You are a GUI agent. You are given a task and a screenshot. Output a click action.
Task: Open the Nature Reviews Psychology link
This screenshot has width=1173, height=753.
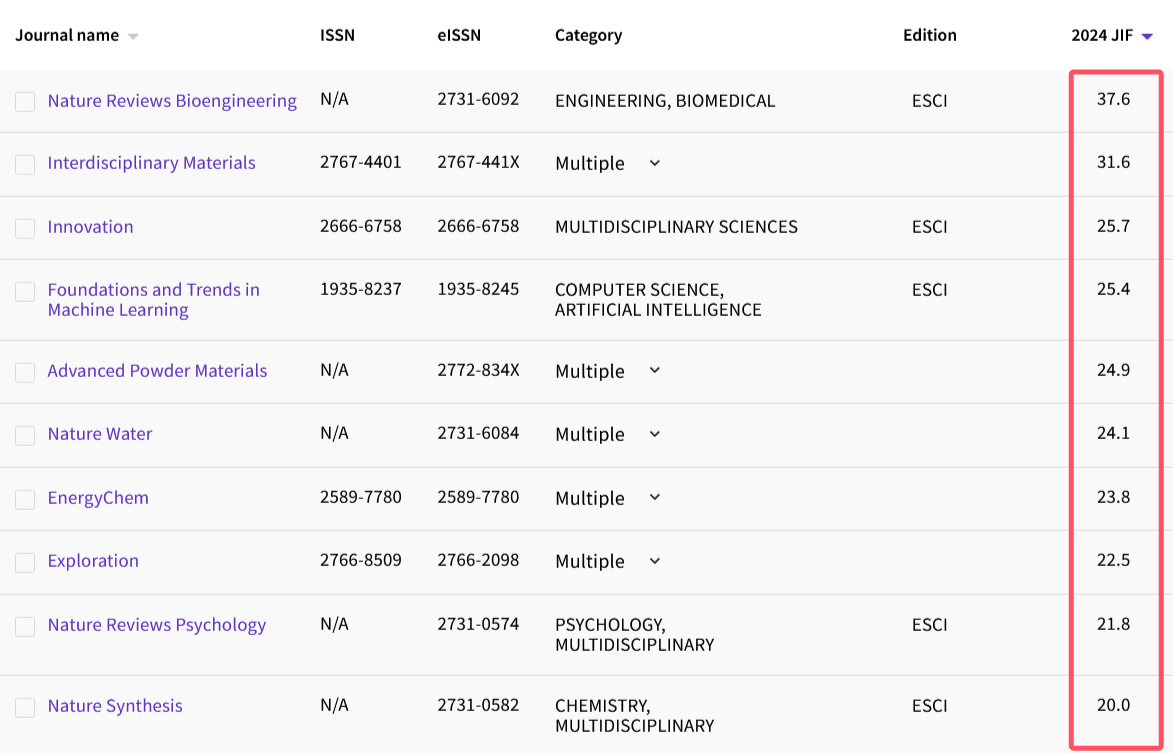click(x=157, y=625)
